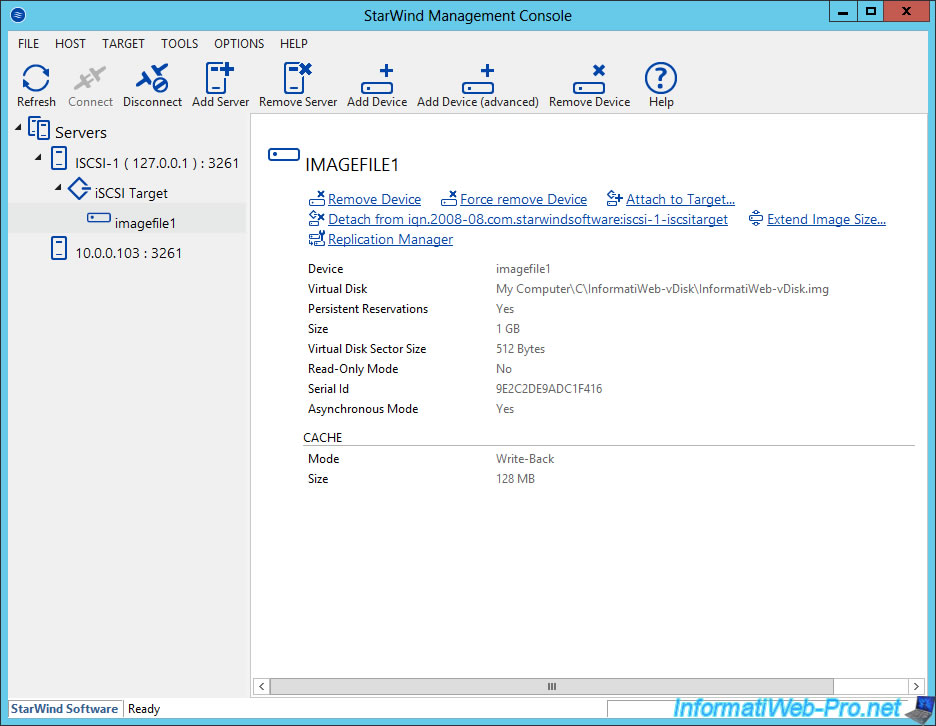
Task: Open the OPTIONS menu
Action: 239,43
